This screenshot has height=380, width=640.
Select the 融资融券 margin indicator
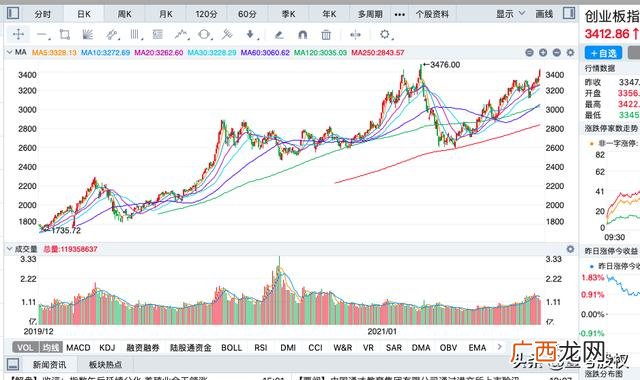pos(143,347)
